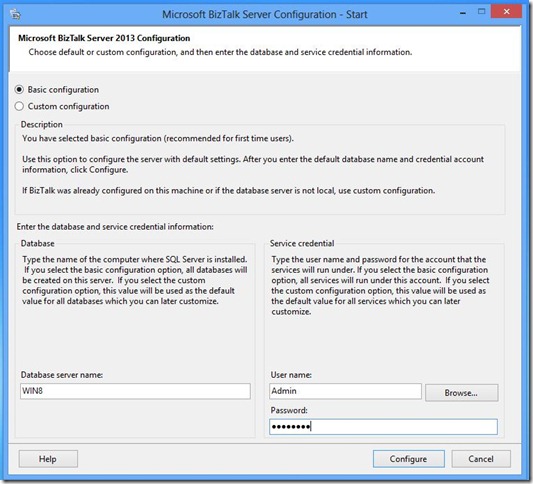Maximize the BizTalk Configuration window

[x=481, y=12]
